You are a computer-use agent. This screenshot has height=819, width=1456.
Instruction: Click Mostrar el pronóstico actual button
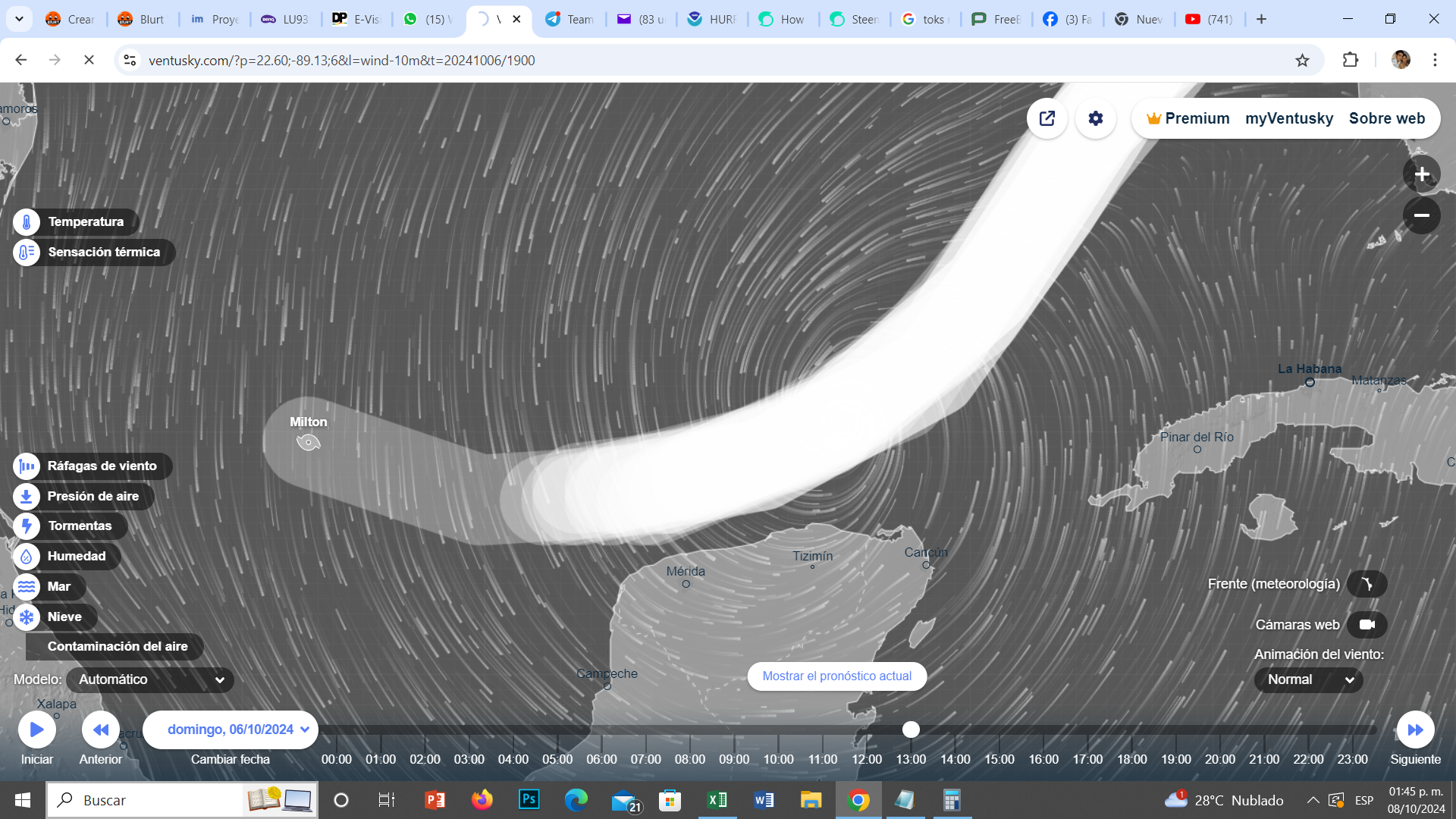(x=836, y=676)
